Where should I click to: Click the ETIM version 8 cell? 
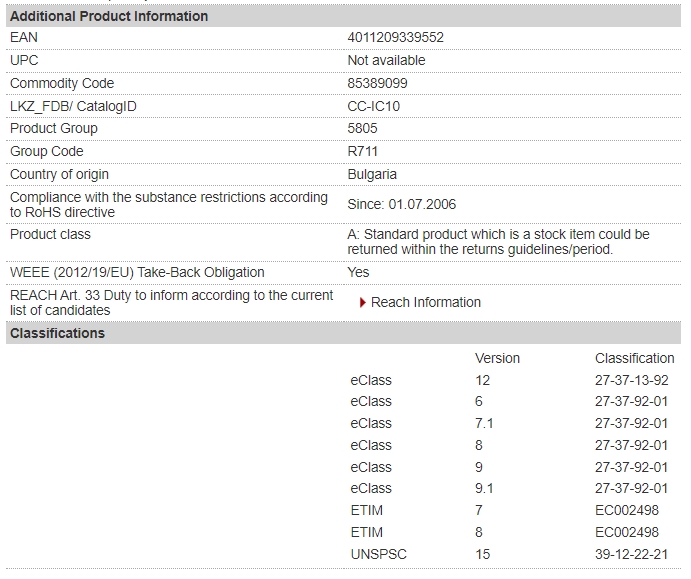pos(479,532)
